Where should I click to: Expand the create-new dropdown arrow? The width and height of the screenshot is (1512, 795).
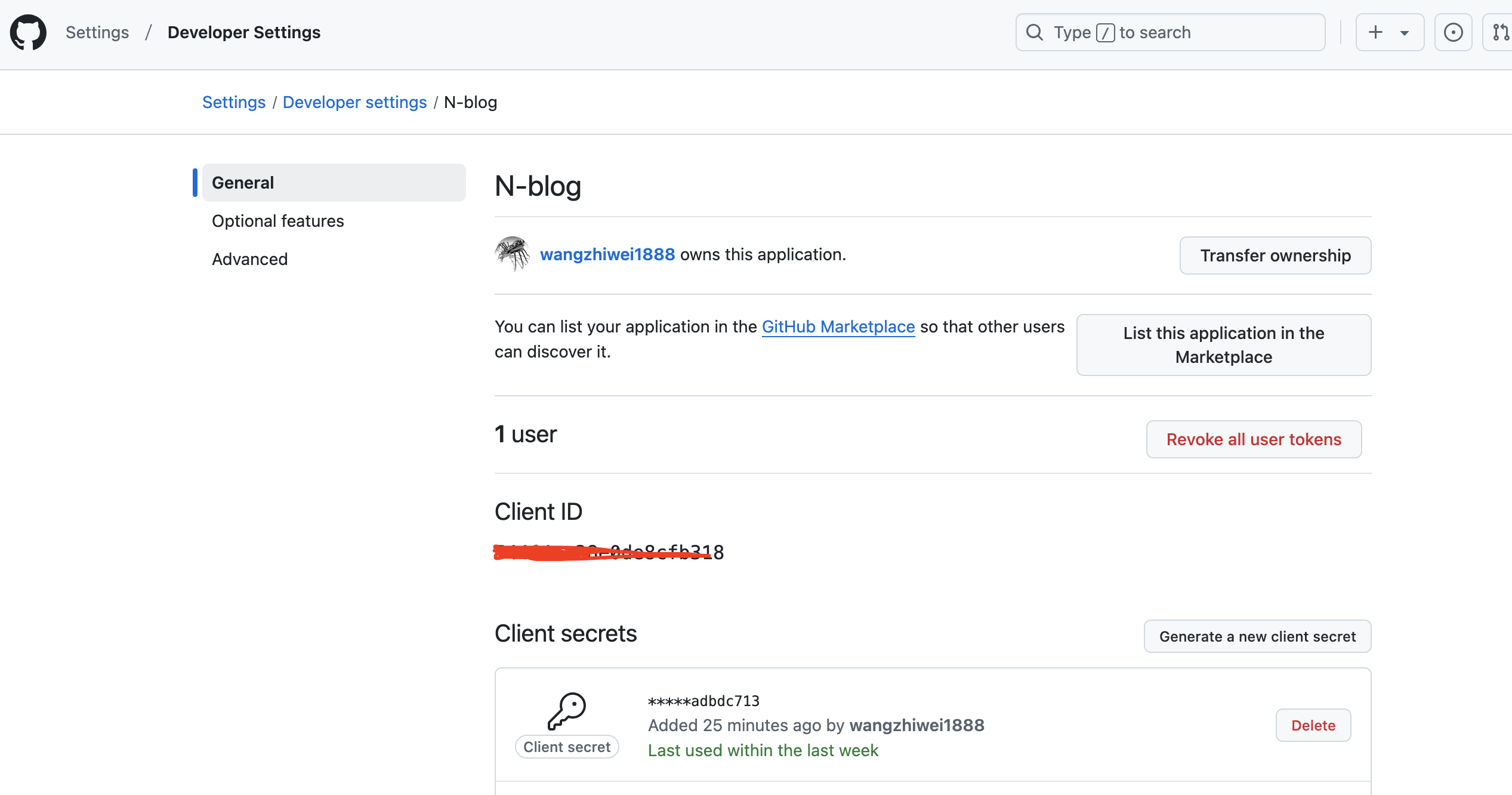click(x=1405, y=33)
